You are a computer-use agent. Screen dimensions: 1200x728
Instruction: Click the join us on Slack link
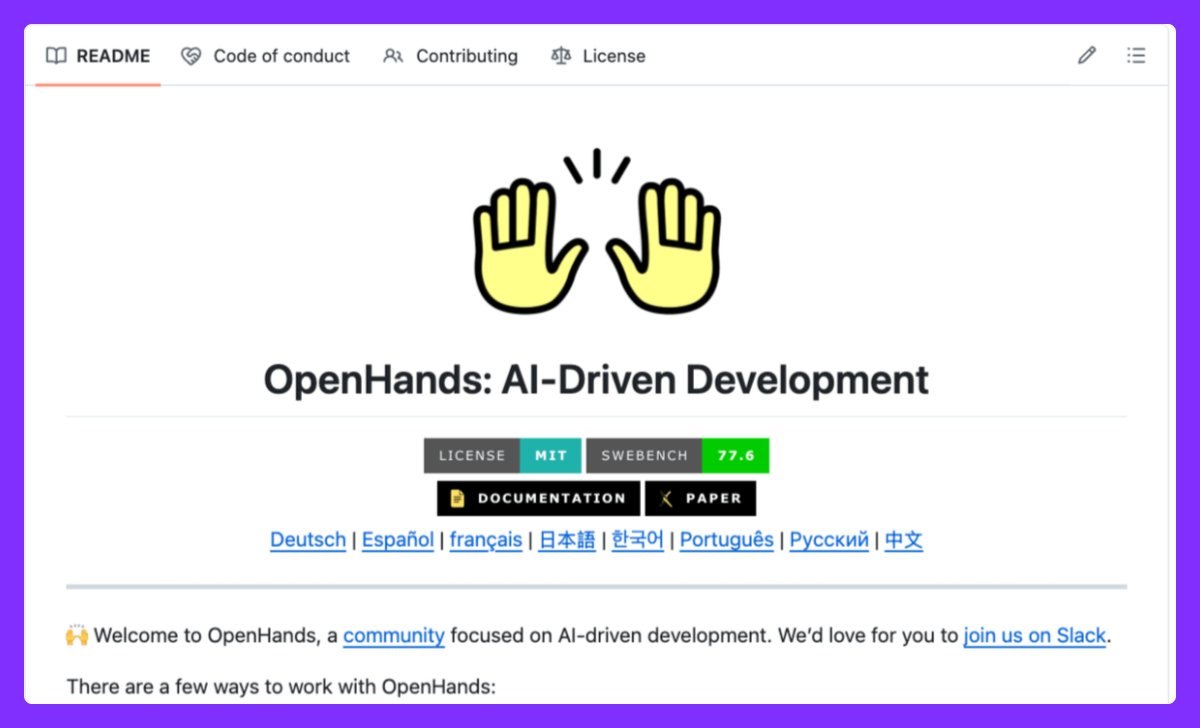pos(1035,635)
